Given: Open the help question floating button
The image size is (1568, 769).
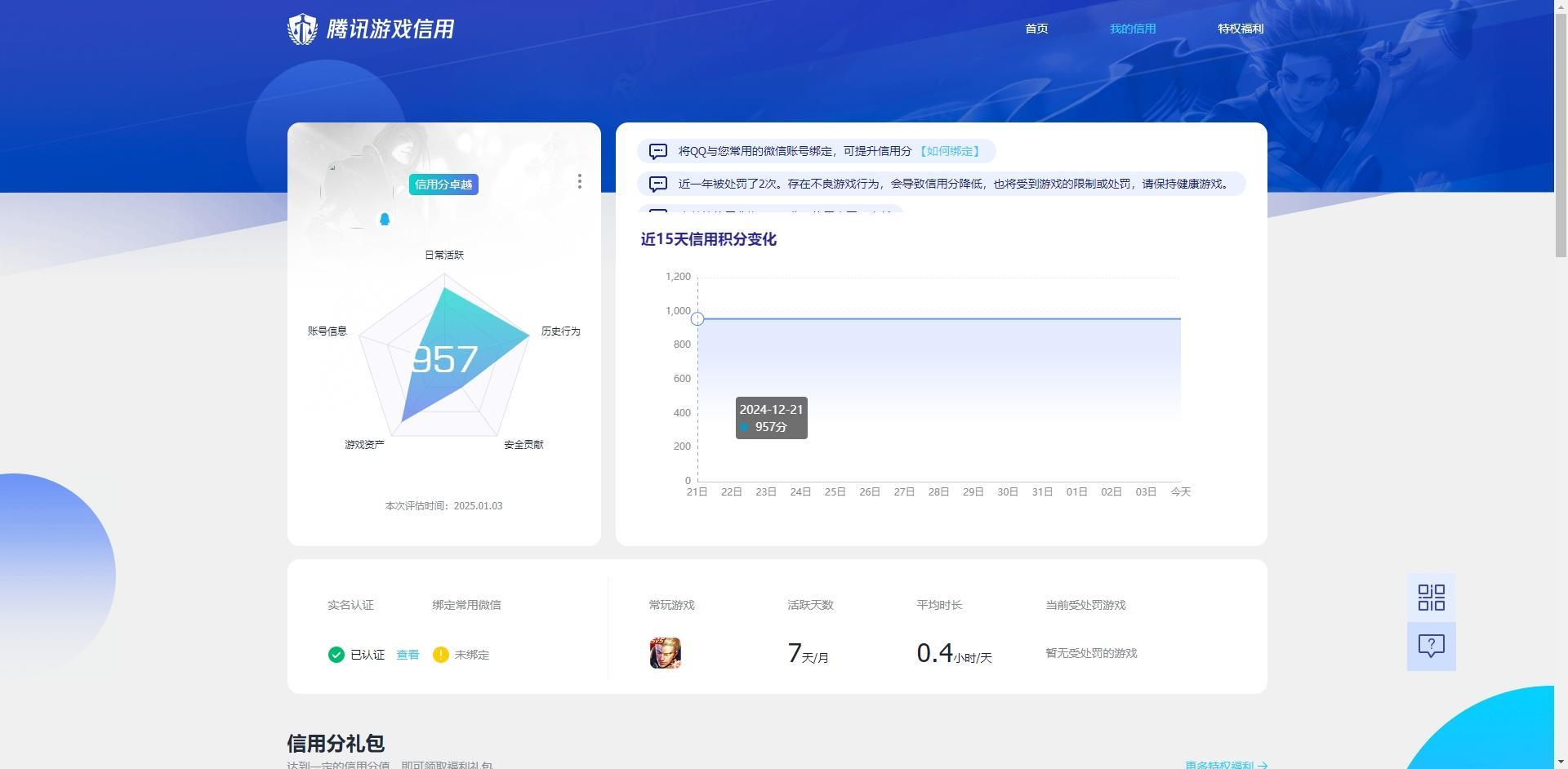Looking at the screenshot, I should pos(1432,647).
